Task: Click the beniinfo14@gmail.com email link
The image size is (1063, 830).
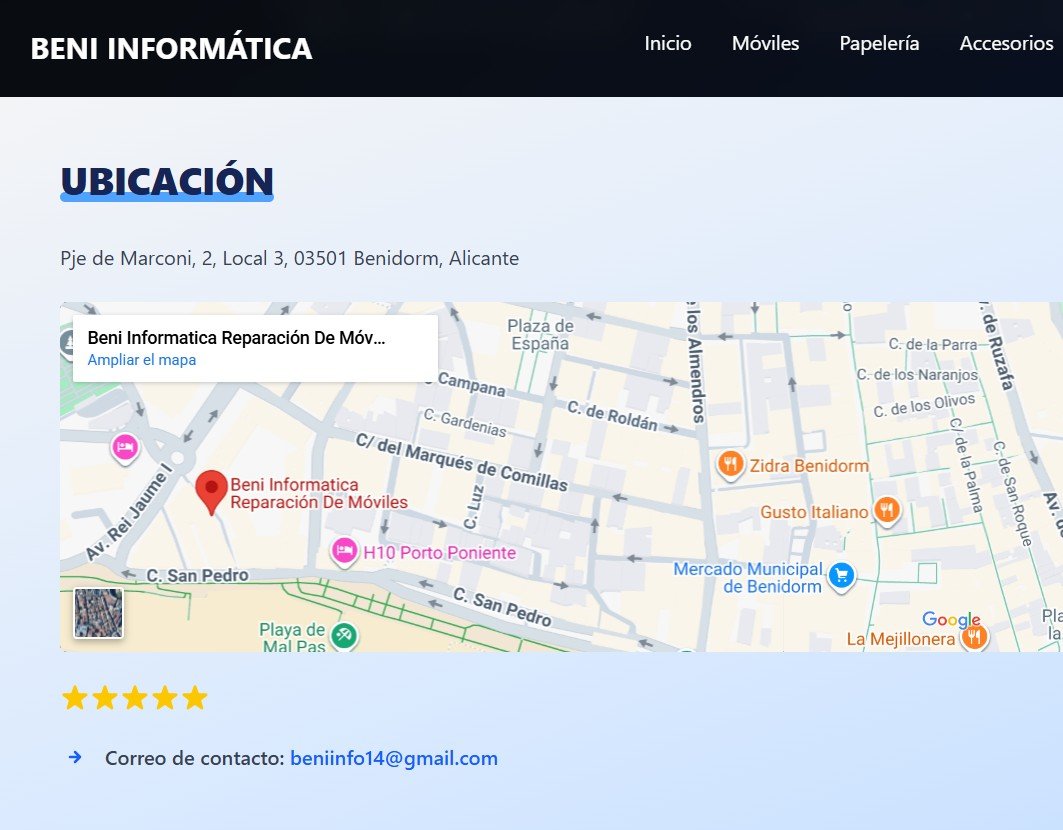Action: (393, 758)
